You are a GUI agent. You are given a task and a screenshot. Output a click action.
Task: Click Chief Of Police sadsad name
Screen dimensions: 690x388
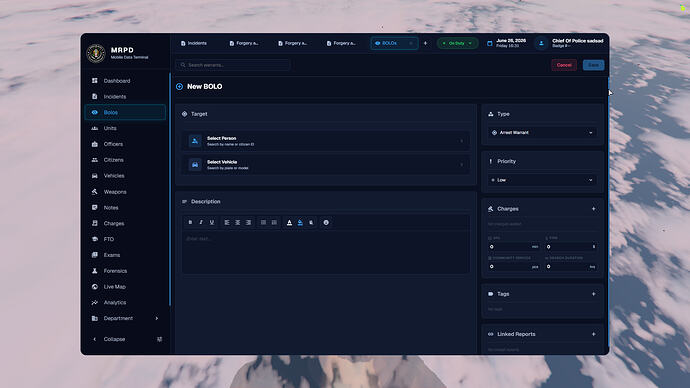[577, 41]
